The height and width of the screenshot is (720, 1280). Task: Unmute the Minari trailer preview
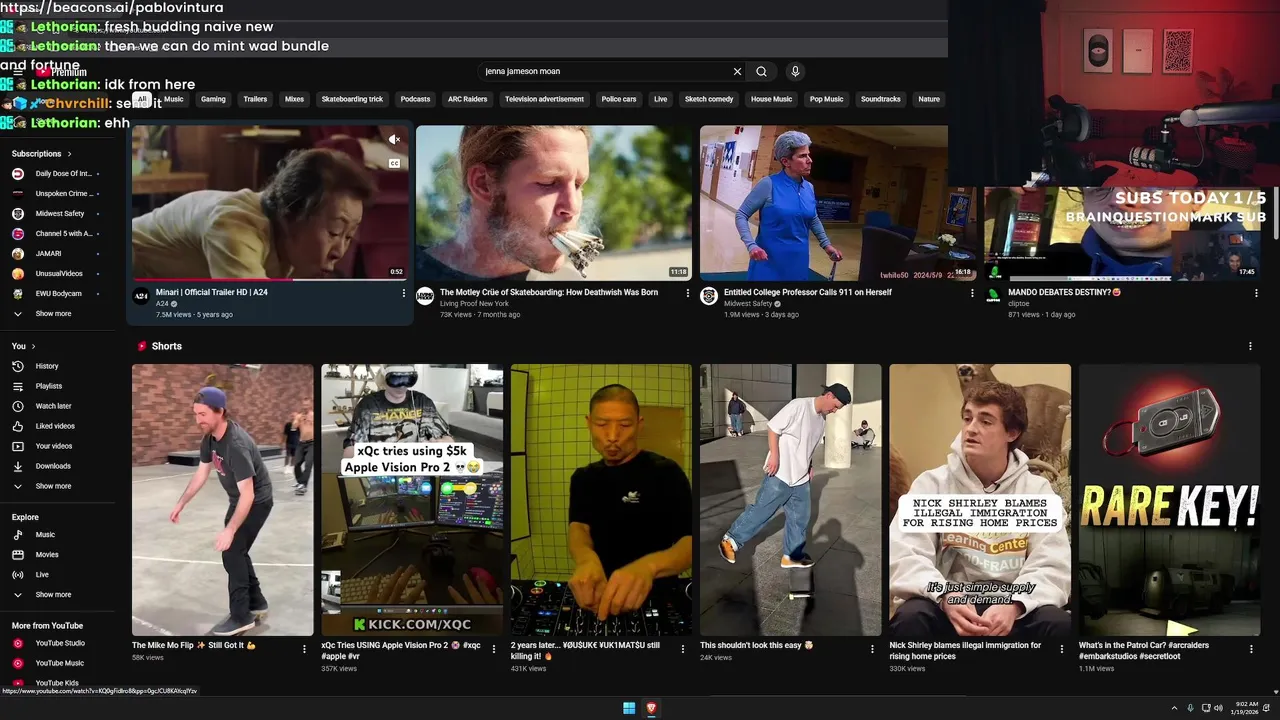(394, 139)
